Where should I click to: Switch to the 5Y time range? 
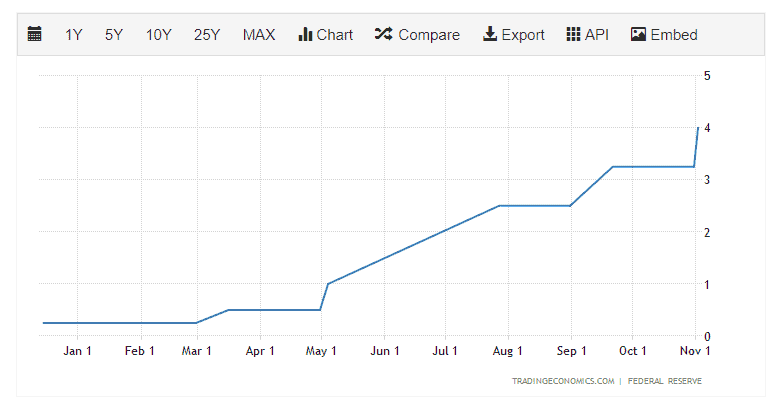114,35
